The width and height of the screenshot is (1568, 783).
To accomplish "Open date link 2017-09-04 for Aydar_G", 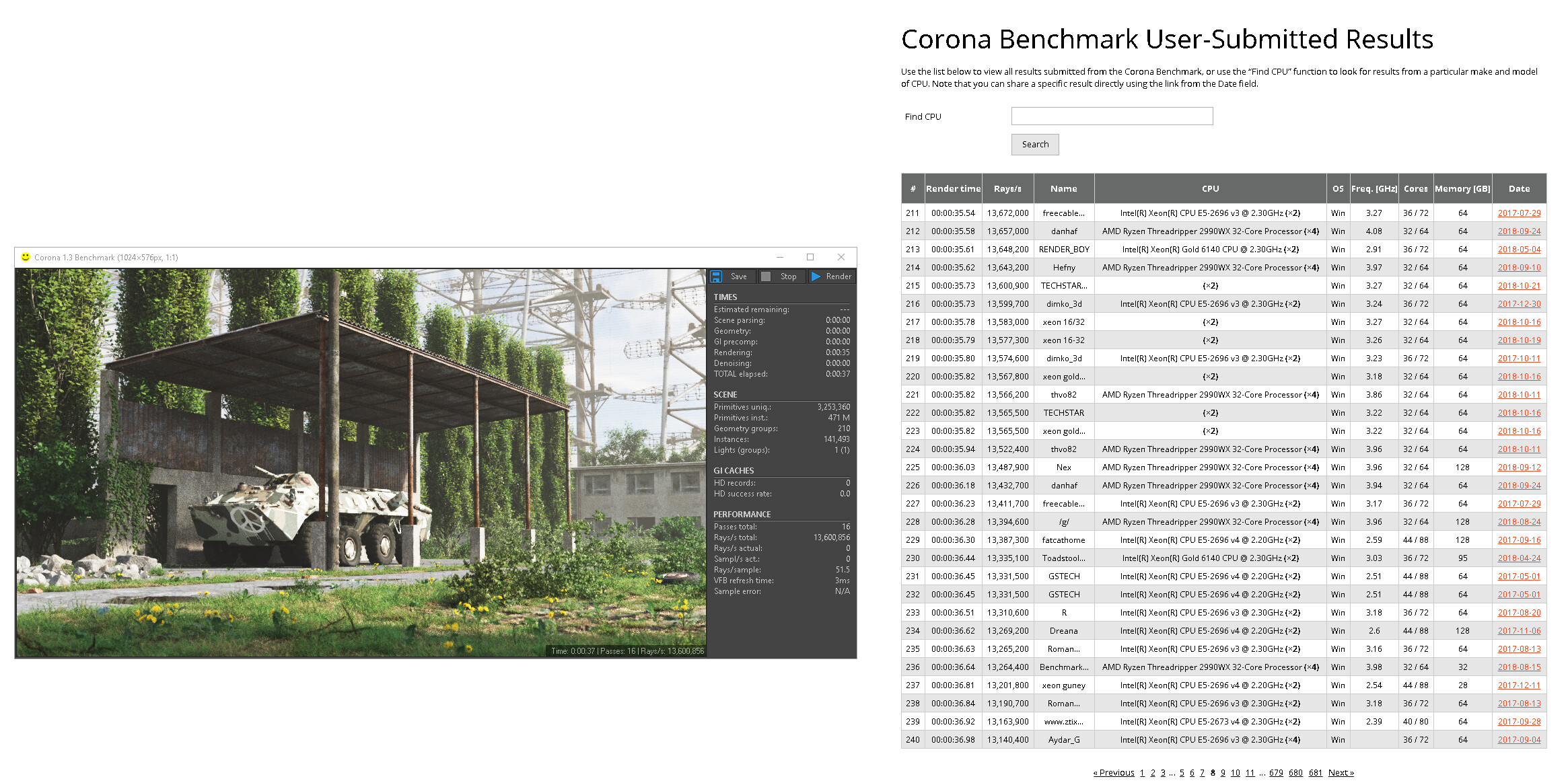I will pyautogui.click(x=1519, y=739).
